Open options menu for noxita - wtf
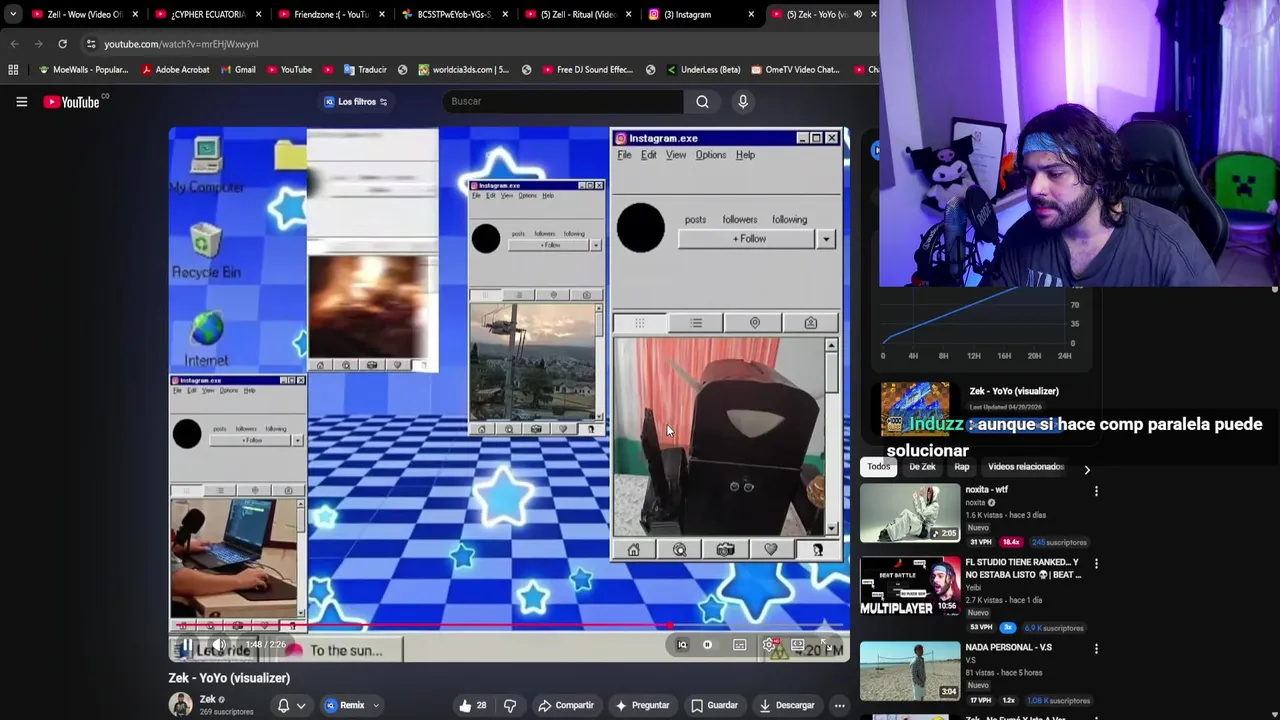Screen dimensions: 1280x720 [x=1096, y=491]
